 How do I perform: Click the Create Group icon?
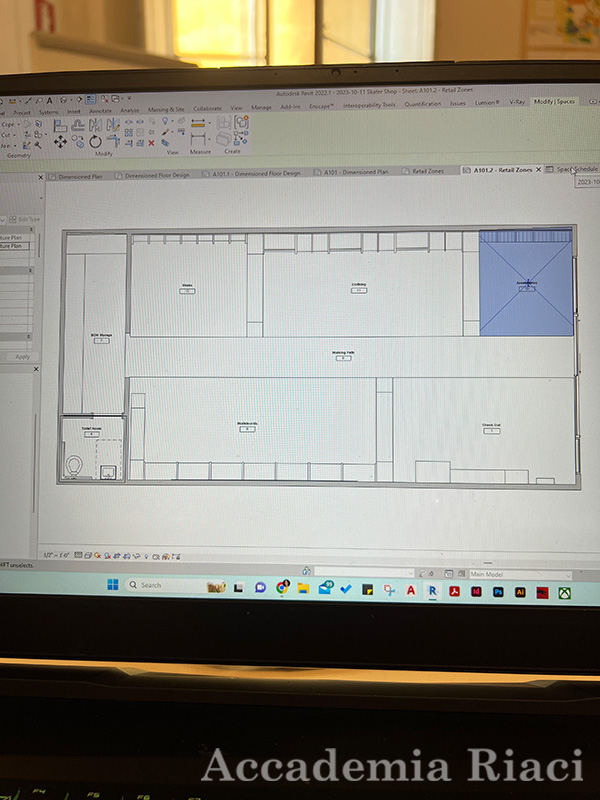[241, 121]
